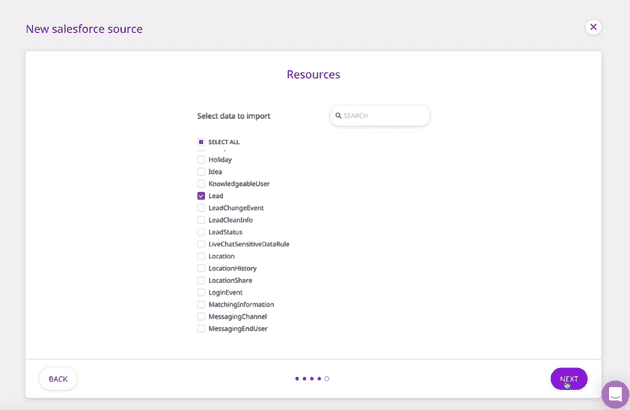Image resolution: width=630 pixels, height=410 pixels.
Task: Open the chat support widget icon
Action: tap(615, 394)
